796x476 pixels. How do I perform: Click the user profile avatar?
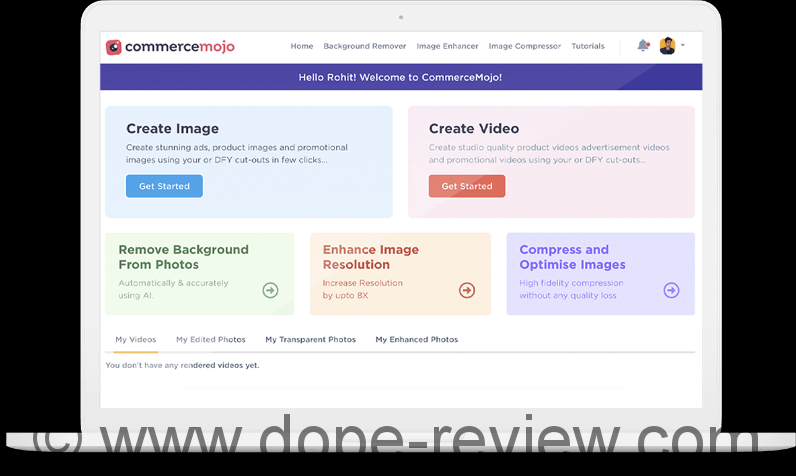click(667, 46)
